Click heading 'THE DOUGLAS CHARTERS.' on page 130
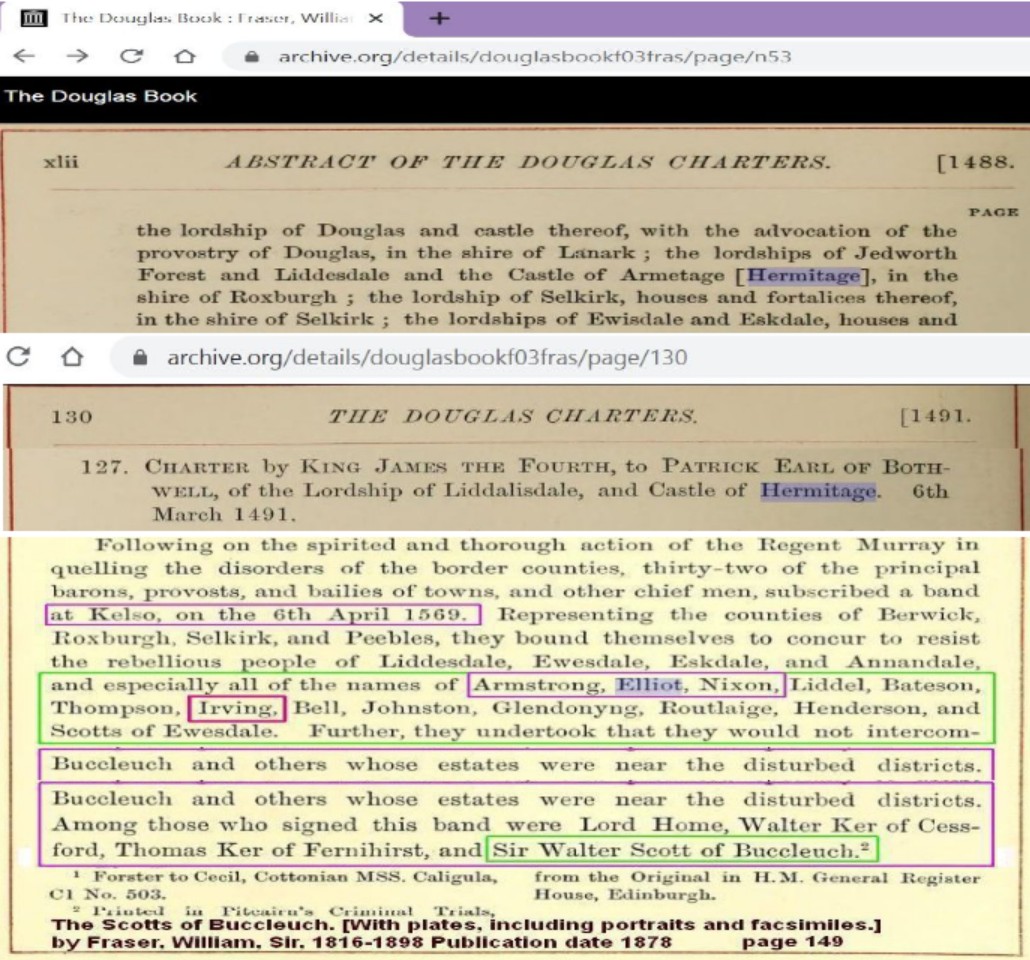This screenshot has width=1030, height=960. point(513,416)
